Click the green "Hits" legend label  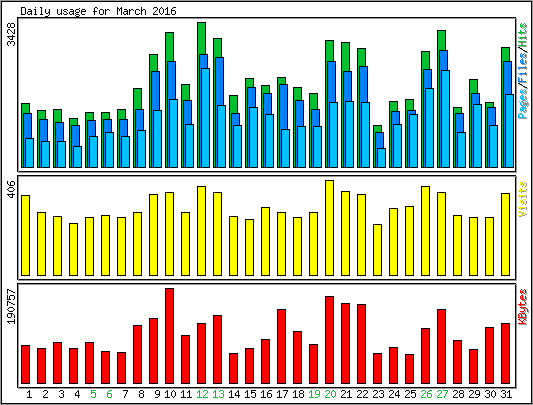522,34
